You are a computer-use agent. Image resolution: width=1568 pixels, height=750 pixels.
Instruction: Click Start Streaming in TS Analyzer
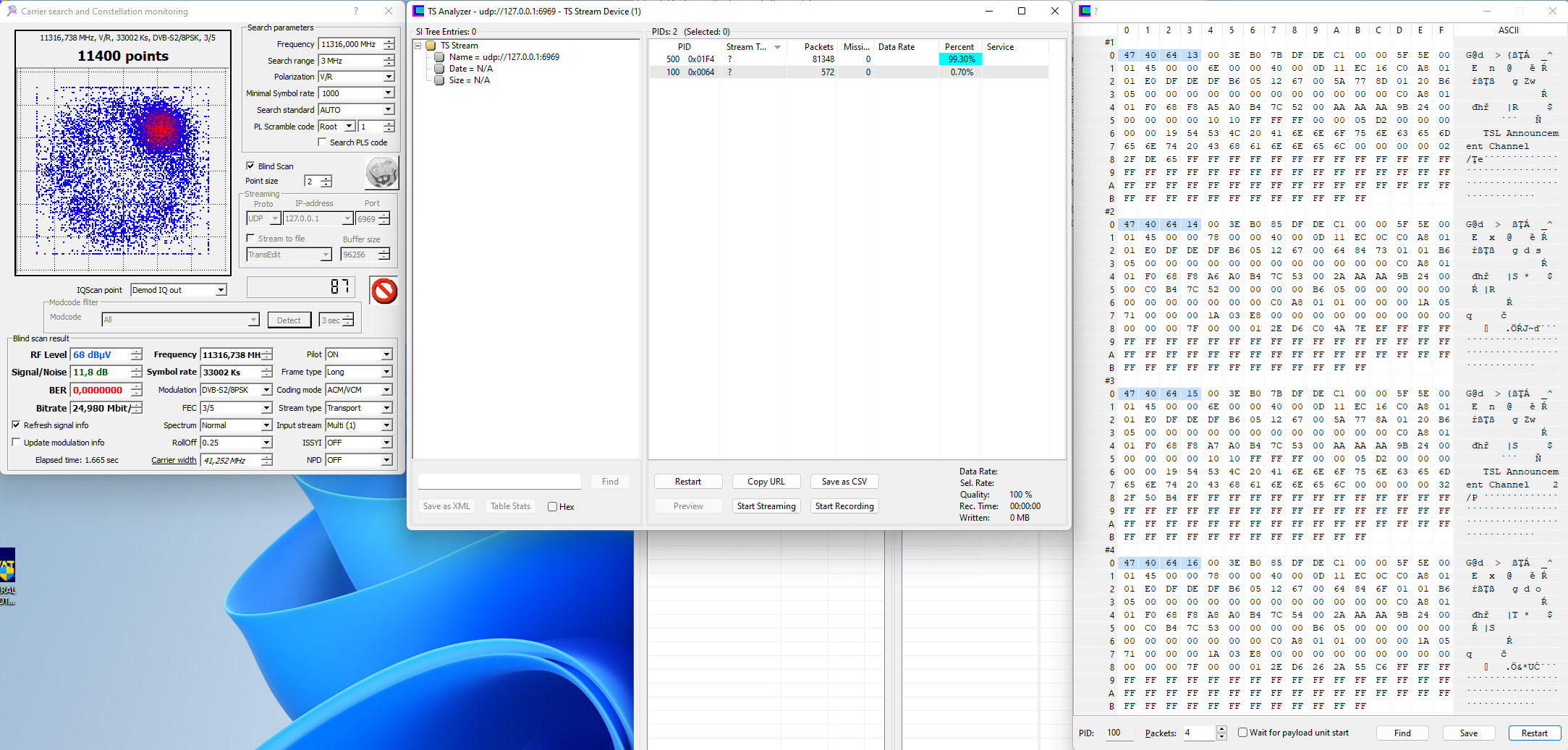click(766, 506)
